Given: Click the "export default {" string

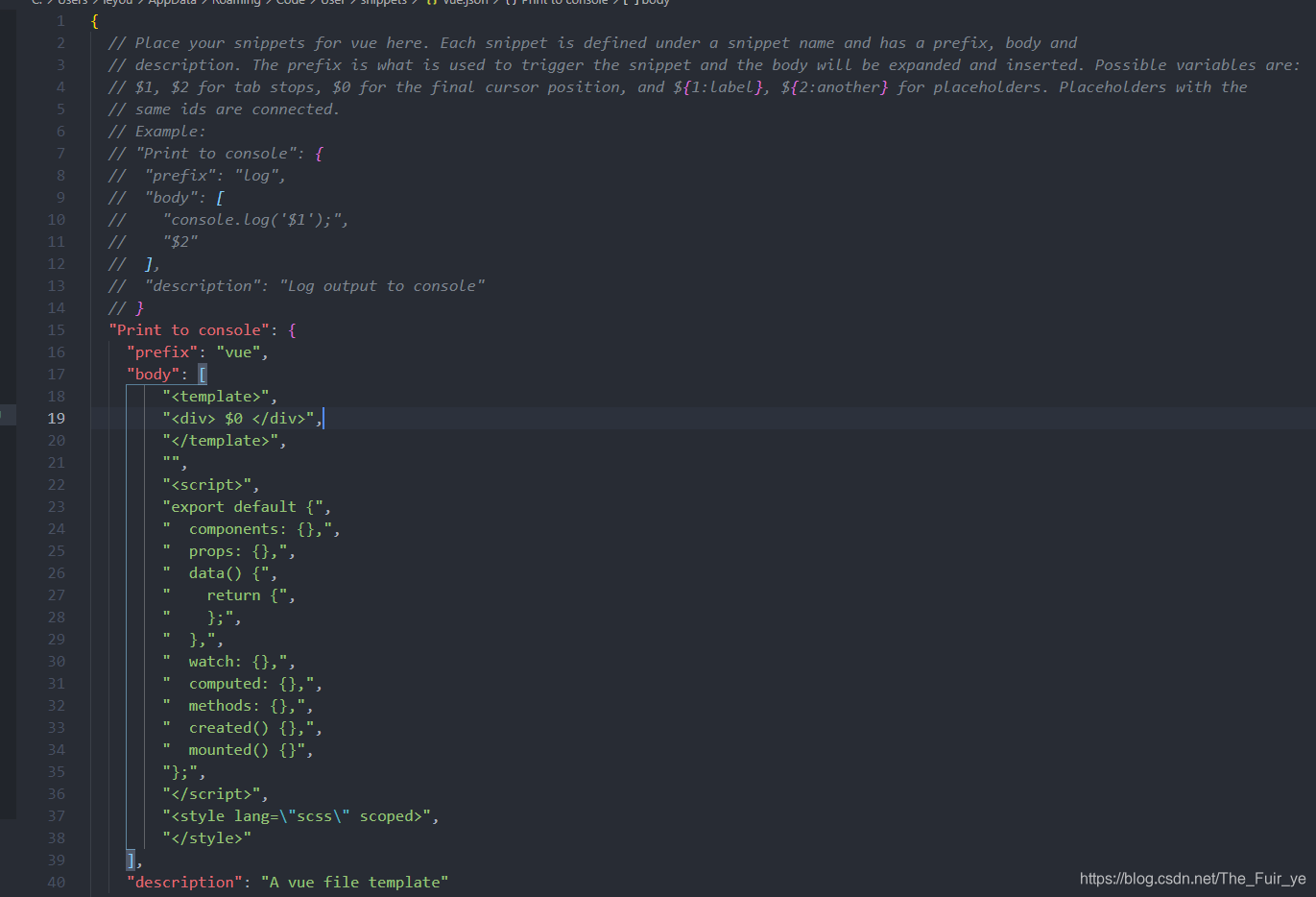Looking at the screenshot, I should point(243,507).
